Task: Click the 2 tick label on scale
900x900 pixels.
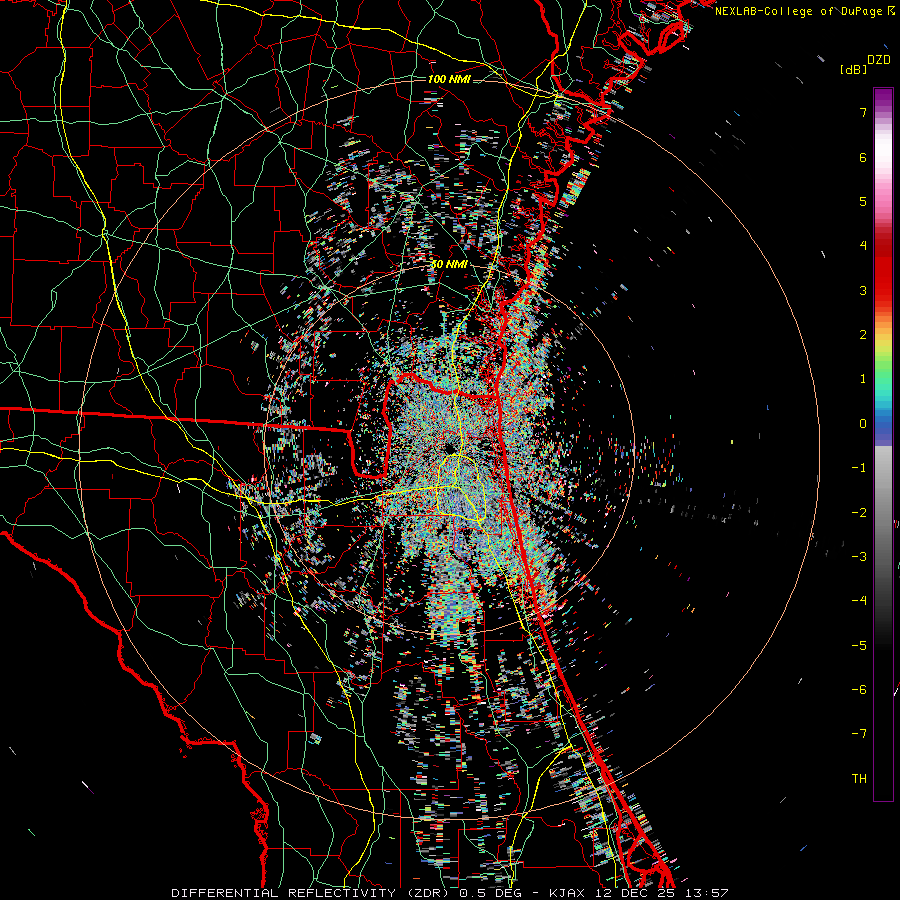Action: 863,335
